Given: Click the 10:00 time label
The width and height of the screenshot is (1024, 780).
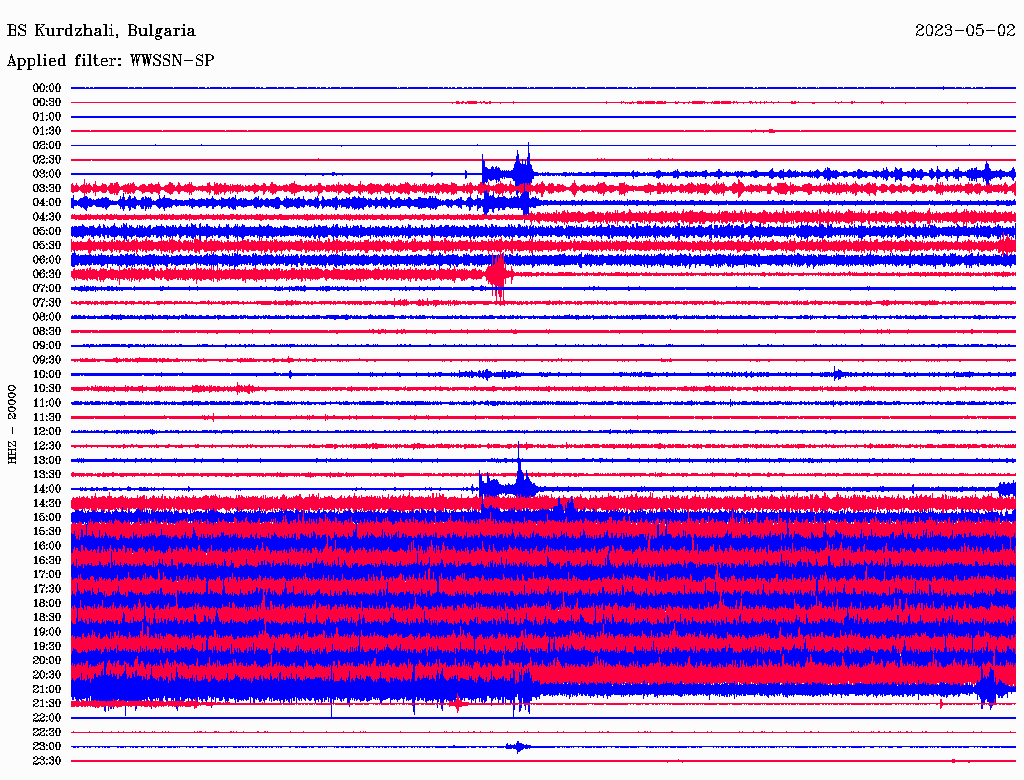Looking at the screenshot, I should tap(47, 374).
